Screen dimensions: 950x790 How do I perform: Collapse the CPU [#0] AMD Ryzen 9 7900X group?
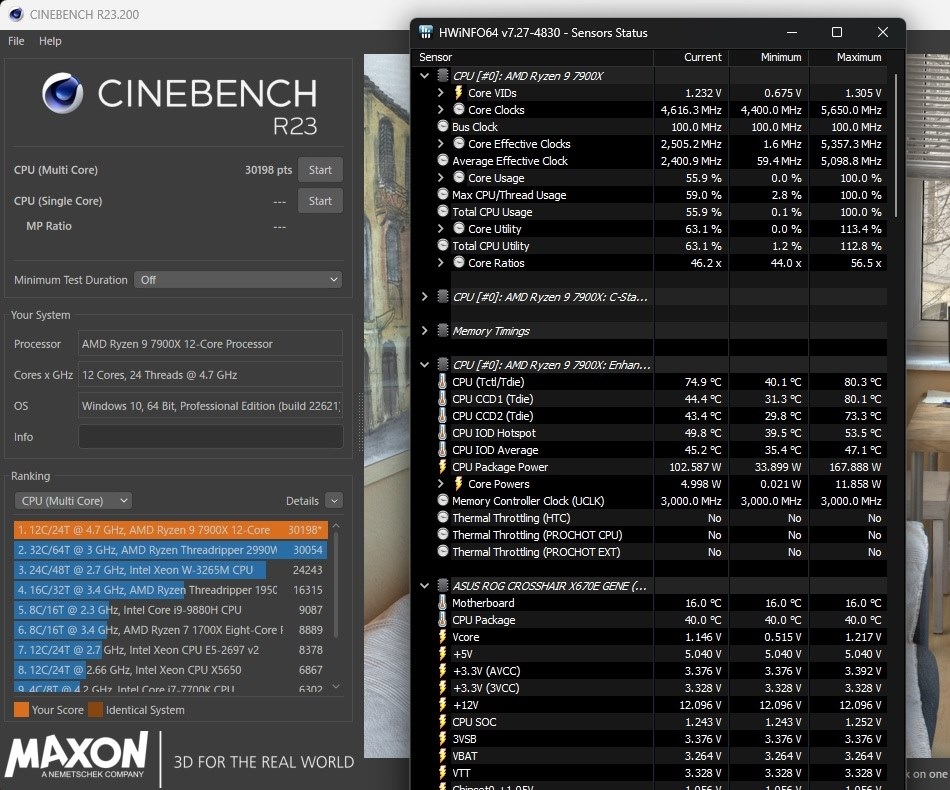[424, 76]
